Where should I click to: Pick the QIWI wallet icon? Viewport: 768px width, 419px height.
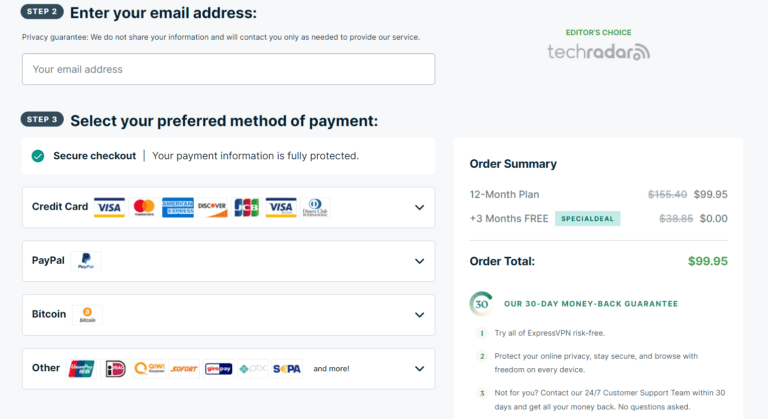[150, 369]
